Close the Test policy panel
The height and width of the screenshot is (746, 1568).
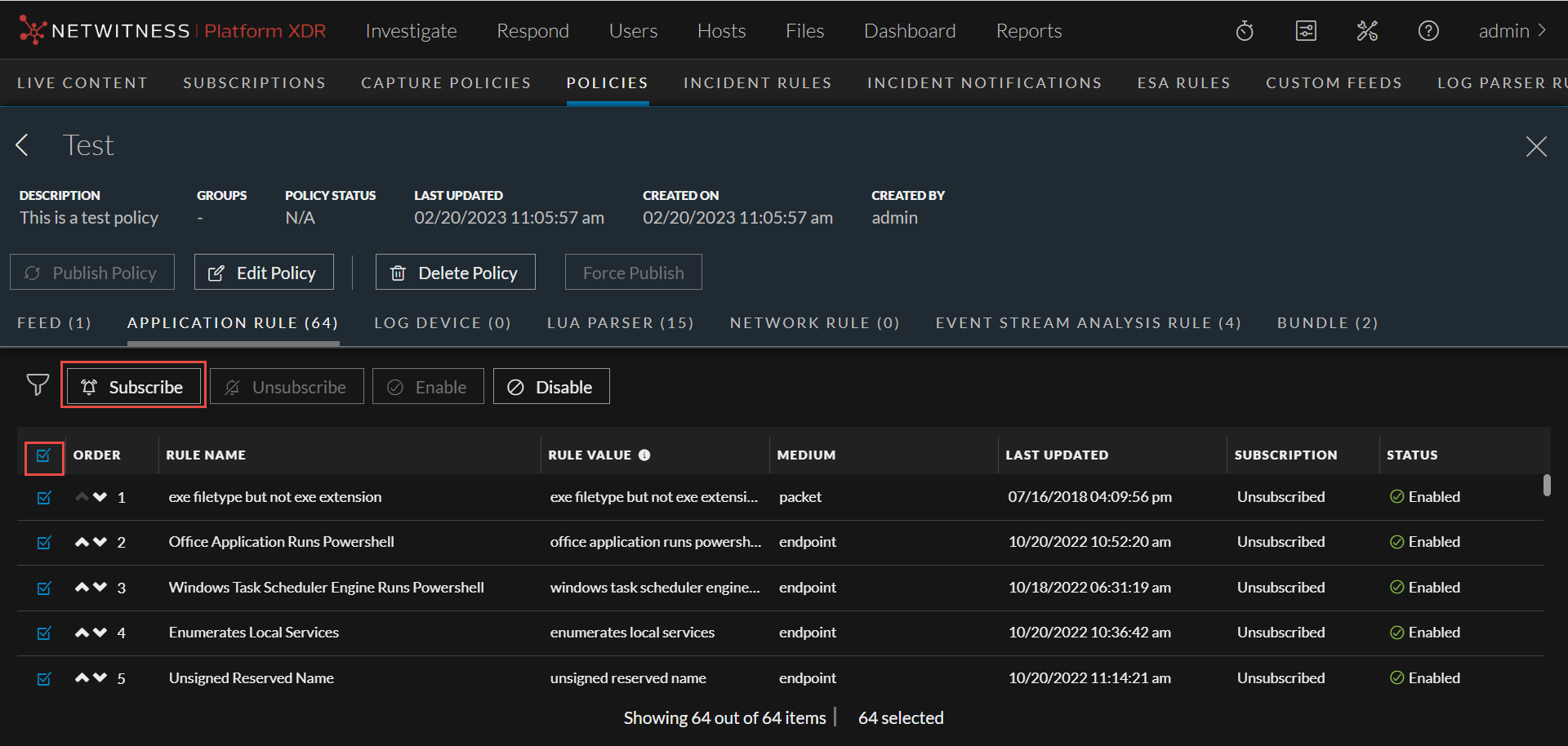tap(1536, 146)
